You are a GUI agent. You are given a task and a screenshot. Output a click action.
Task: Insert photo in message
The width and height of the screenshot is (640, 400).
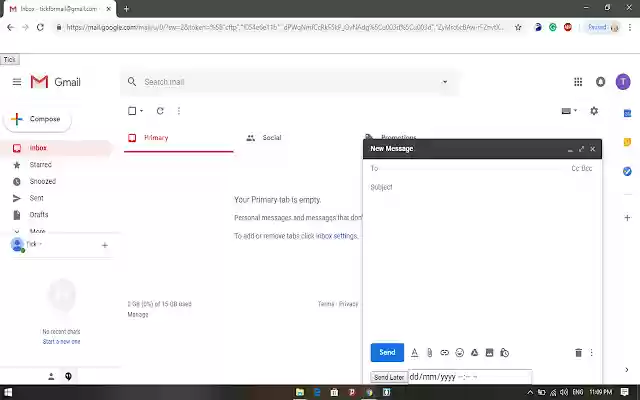(x=489, y=353)
